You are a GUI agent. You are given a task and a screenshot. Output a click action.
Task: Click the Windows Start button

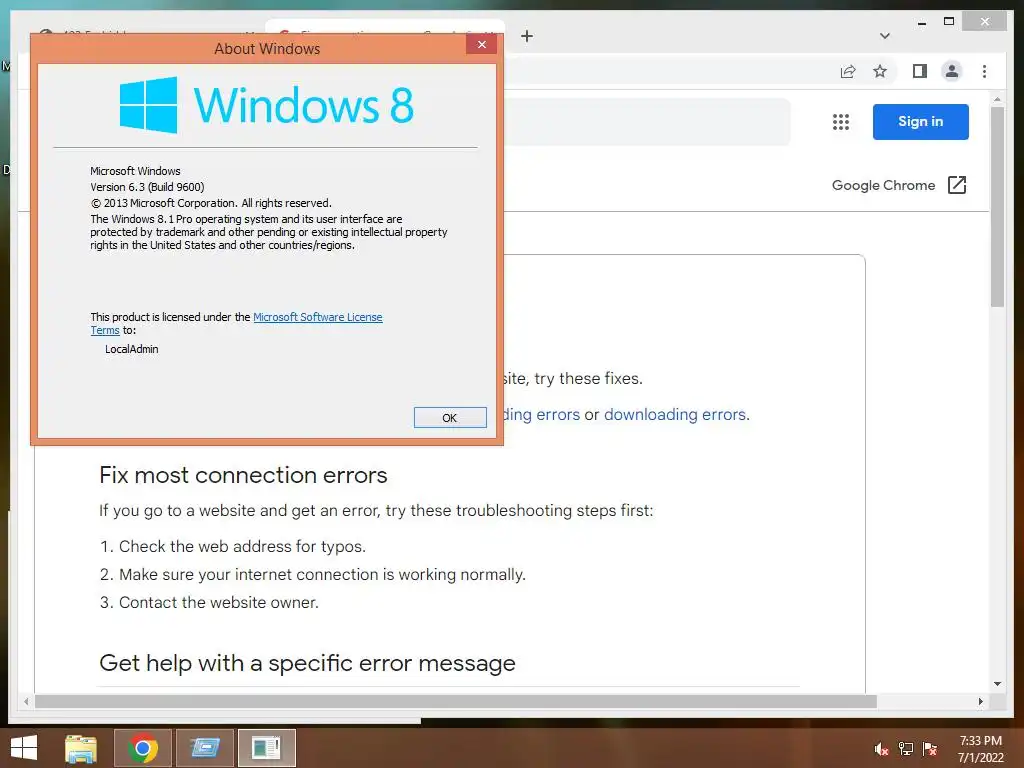click(24, 748)
